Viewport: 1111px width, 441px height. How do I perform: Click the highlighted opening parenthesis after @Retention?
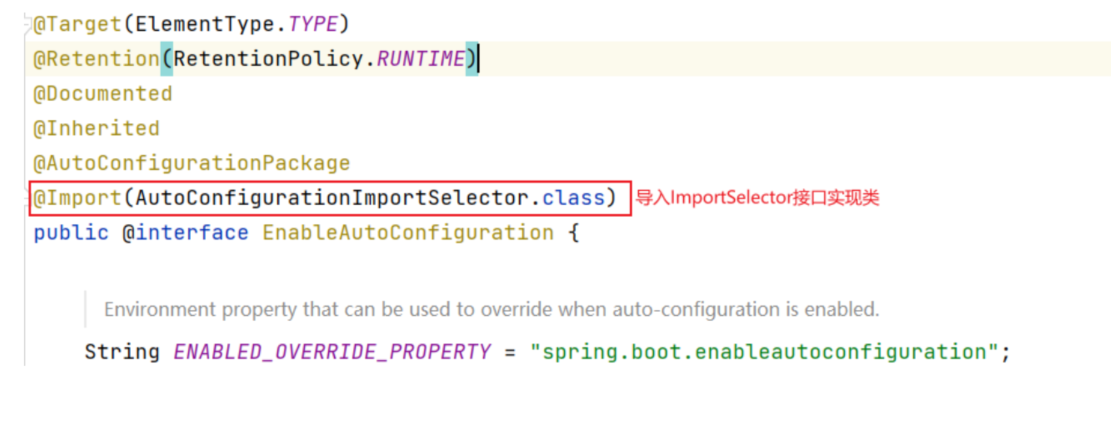click(x=166, y=59)
